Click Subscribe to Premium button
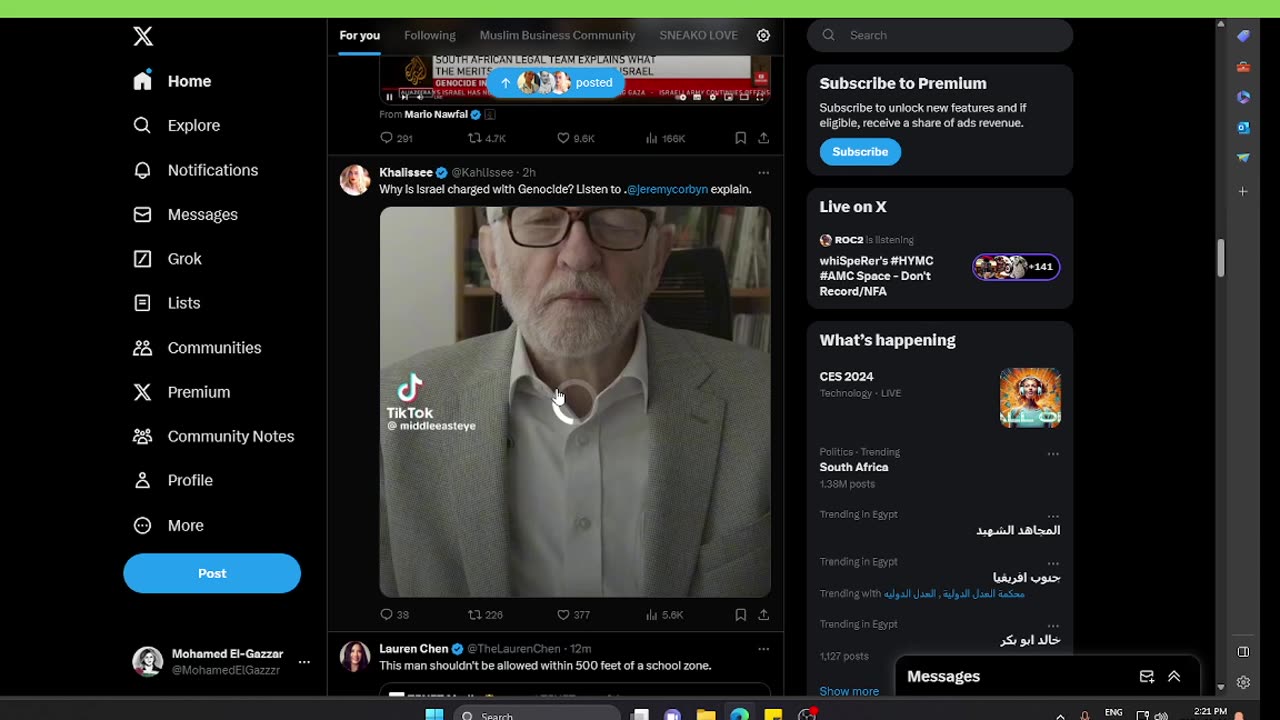This screenshot has height=720, width=1280. point(860,152)
